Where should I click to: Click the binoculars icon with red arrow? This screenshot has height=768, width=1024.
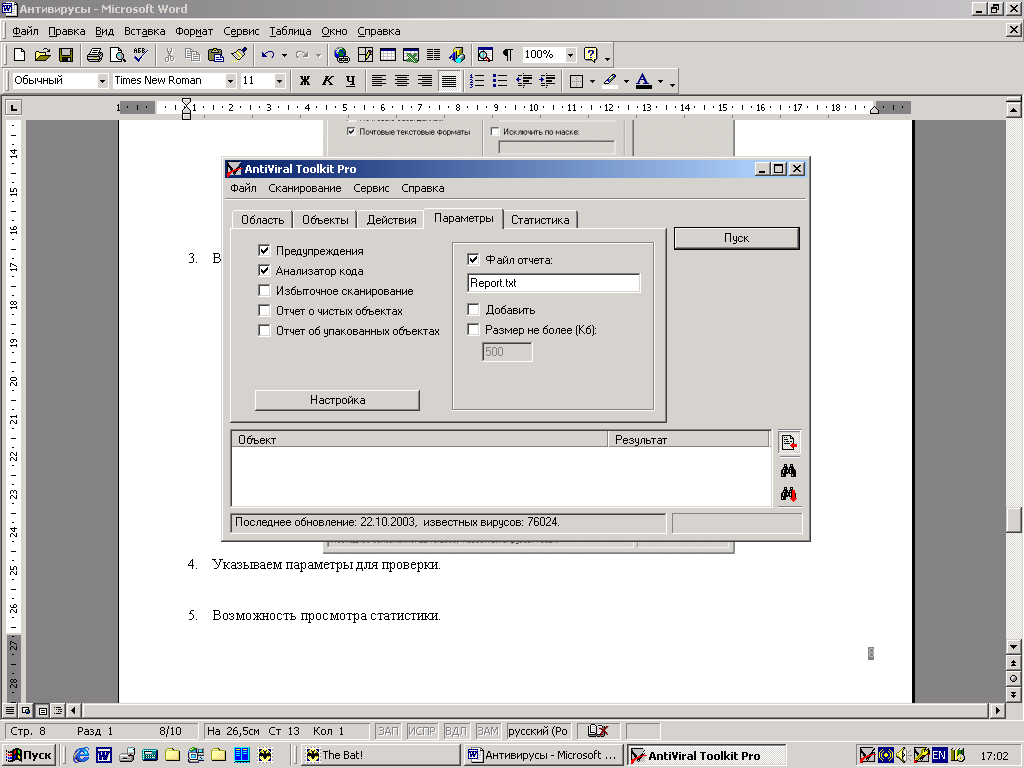[x=788, y=494]
